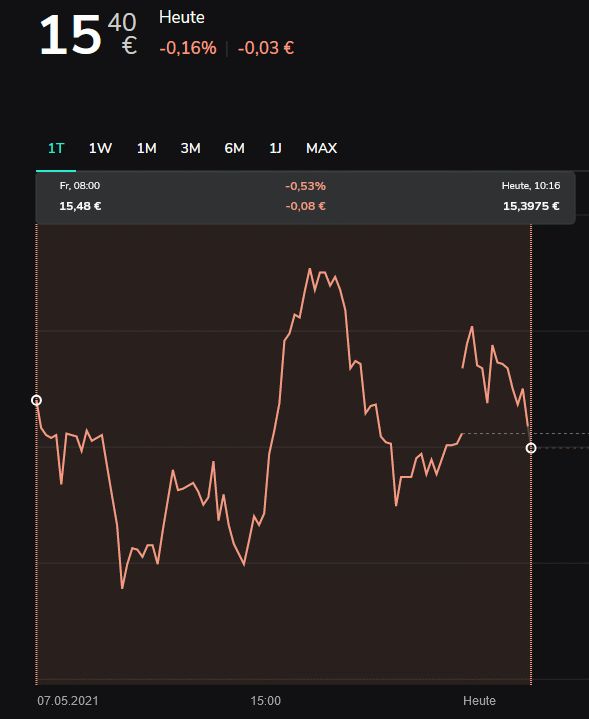The image size is (589, 719).
Task: Show the 6M chart range
Action: tap(234, 148)
